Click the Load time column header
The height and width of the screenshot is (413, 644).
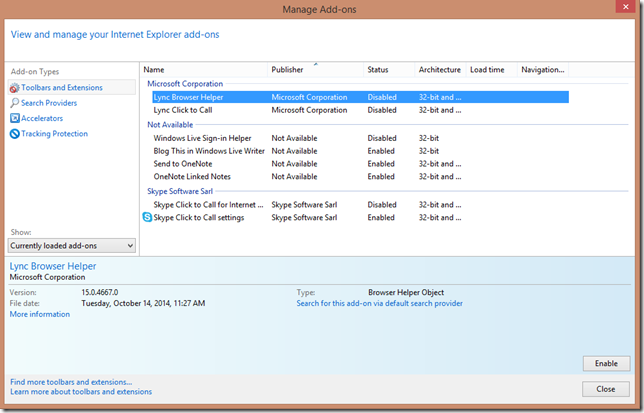tap(487, 70)
